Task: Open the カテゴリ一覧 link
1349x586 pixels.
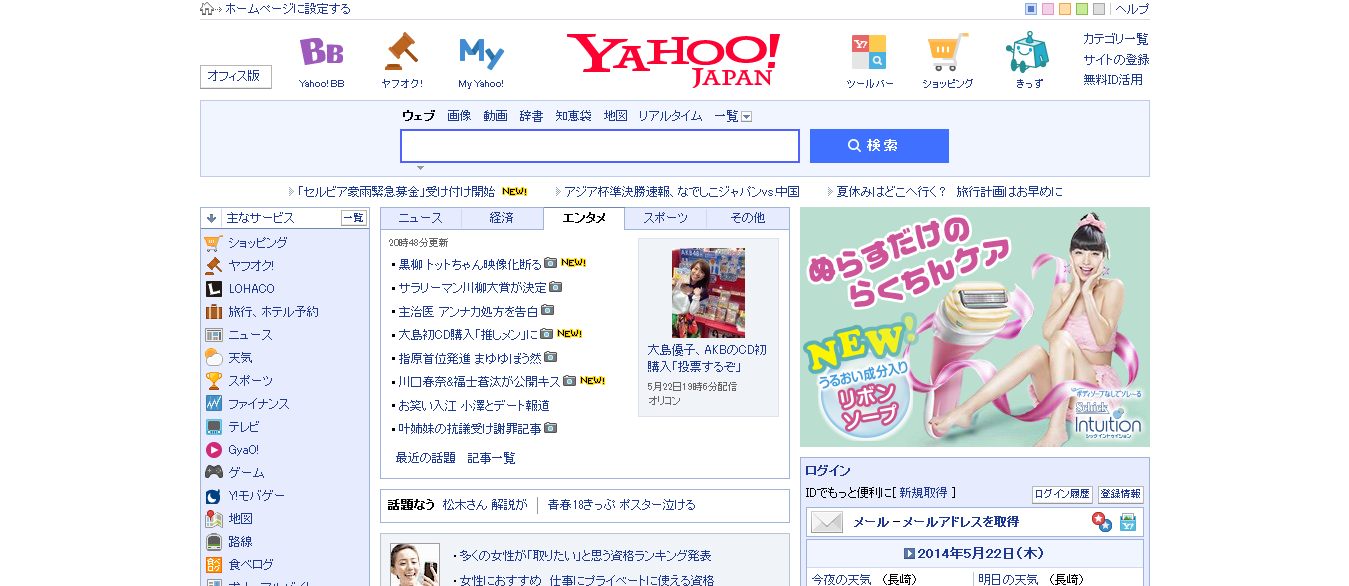Action: coord(1115,39)
